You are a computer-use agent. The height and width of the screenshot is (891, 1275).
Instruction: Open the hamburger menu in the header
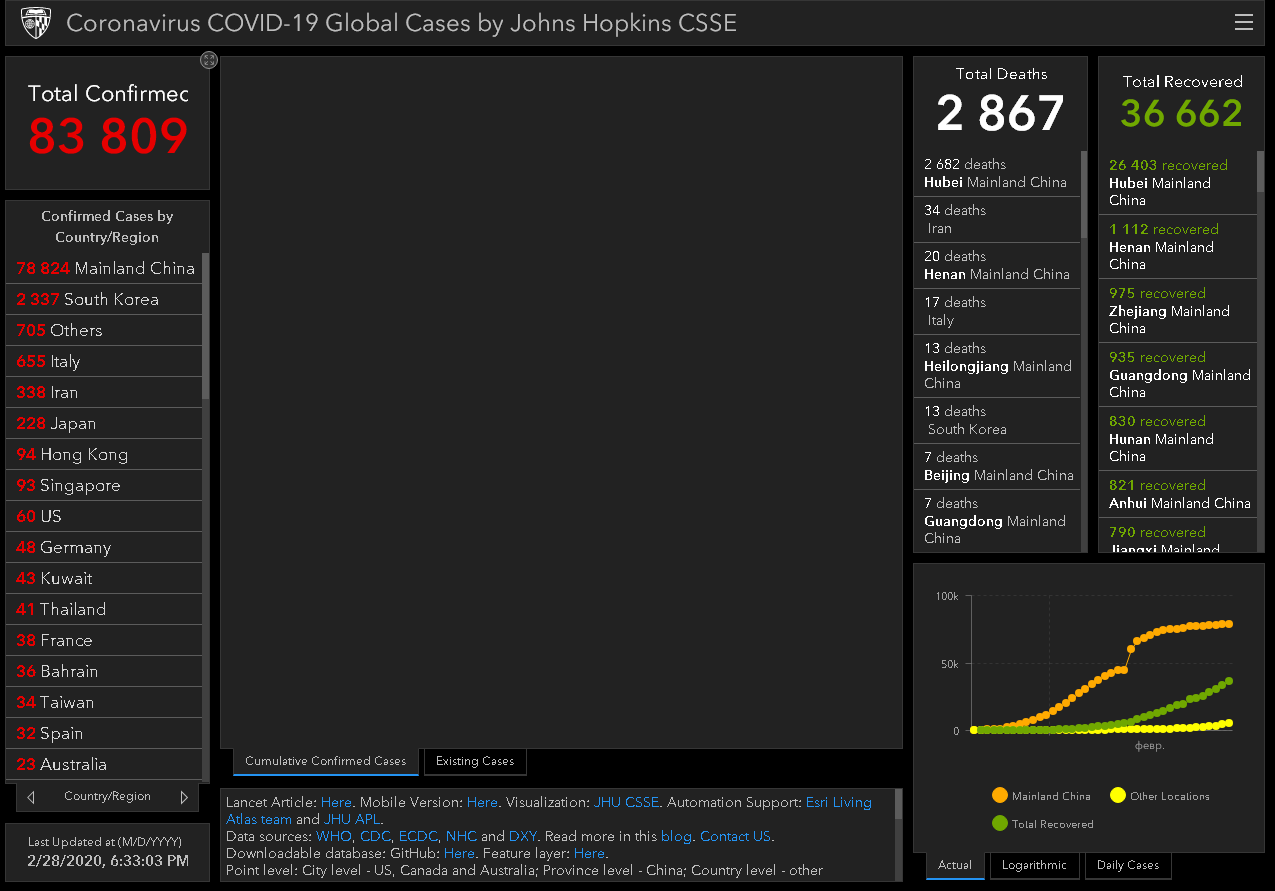1244,22
